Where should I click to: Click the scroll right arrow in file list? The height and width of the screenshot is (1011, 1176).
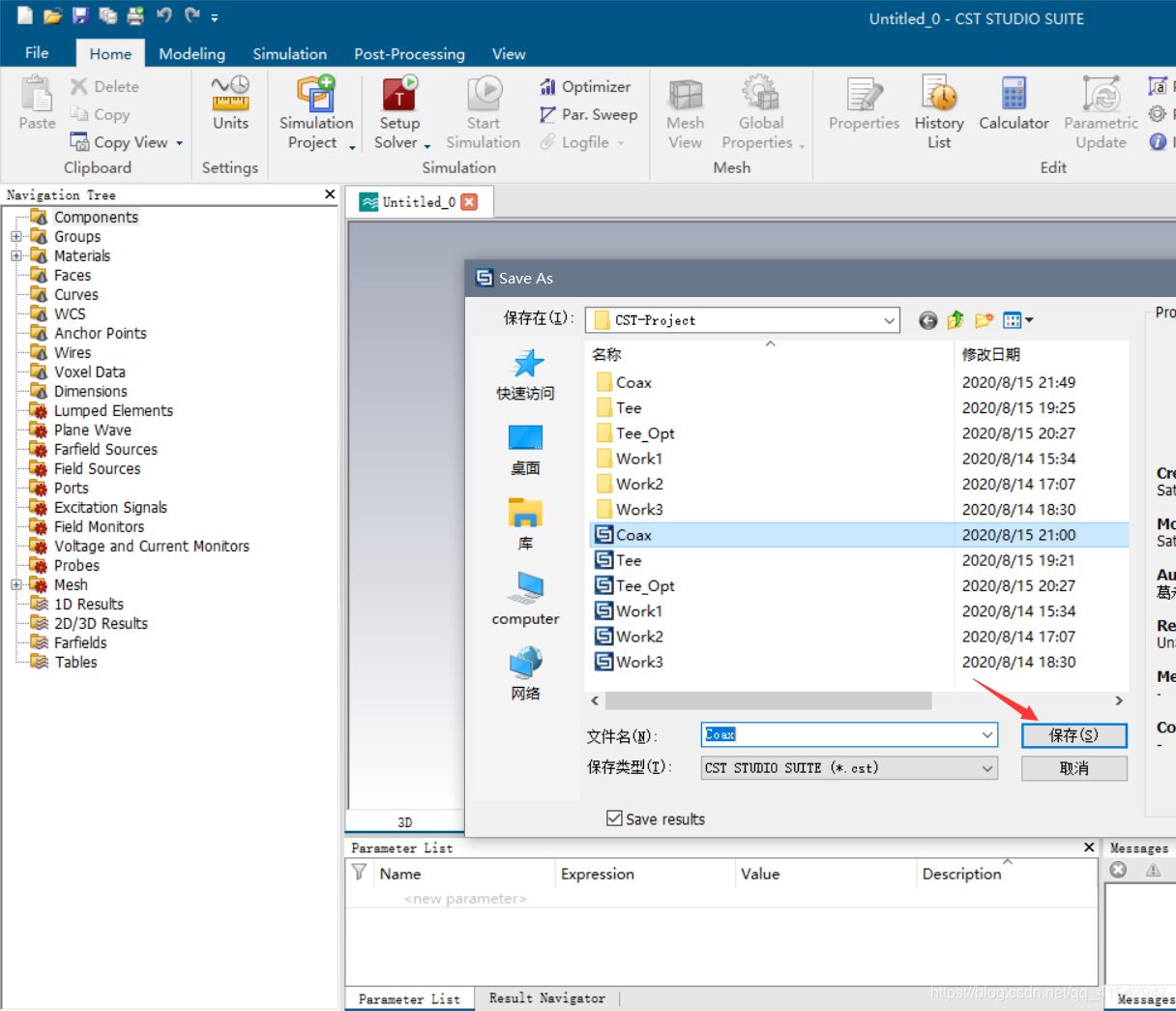coord(1119,700)
